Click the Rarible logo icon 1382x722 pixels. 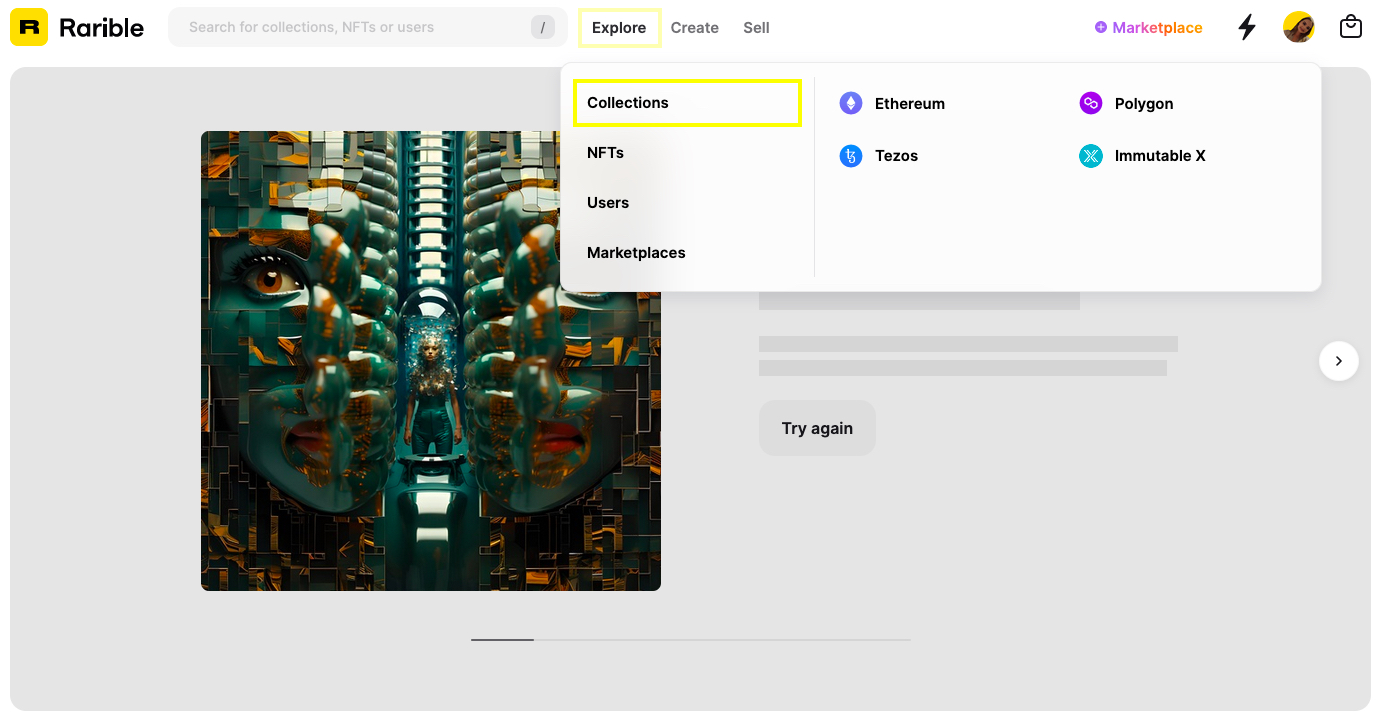point(29,27)
